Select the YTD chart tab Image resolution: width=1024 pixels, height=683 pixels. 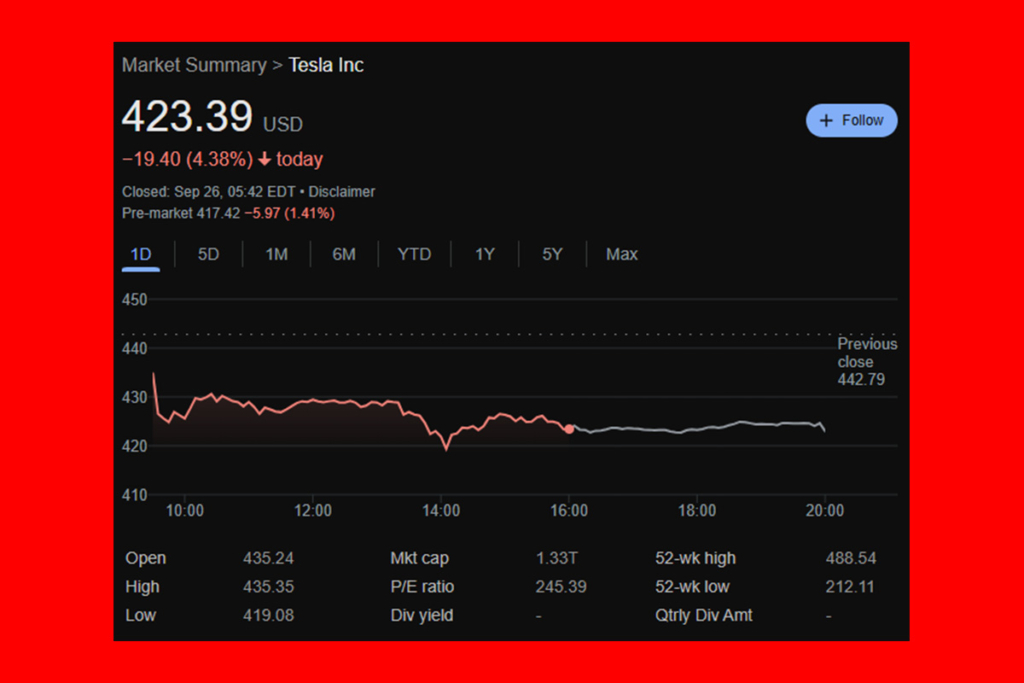pyautogui.click(x=414, y=254)
